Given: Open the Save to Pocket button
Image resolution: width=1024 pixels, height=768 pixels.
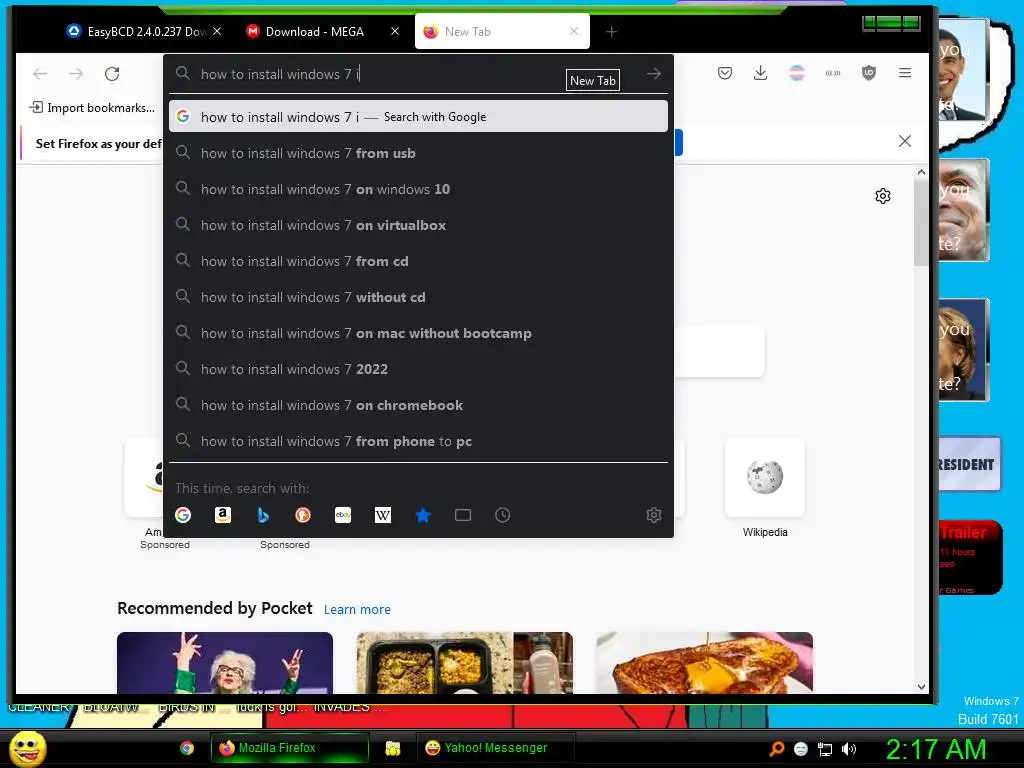Looking at the screenshot, I should click(x=725, y=73).
